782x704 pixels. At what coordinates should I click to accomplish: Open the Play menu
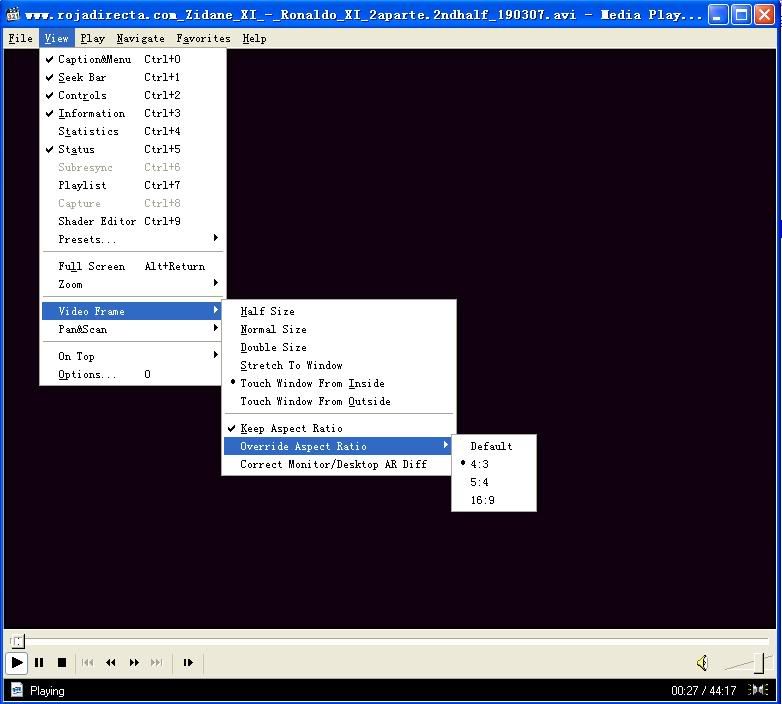pos(93,38)
